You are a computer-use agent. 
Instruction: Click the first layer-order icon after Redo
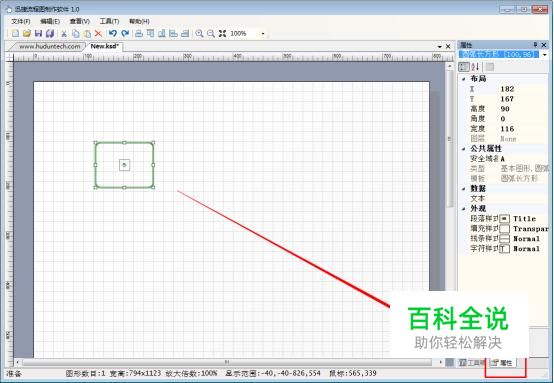pos(139,34)
